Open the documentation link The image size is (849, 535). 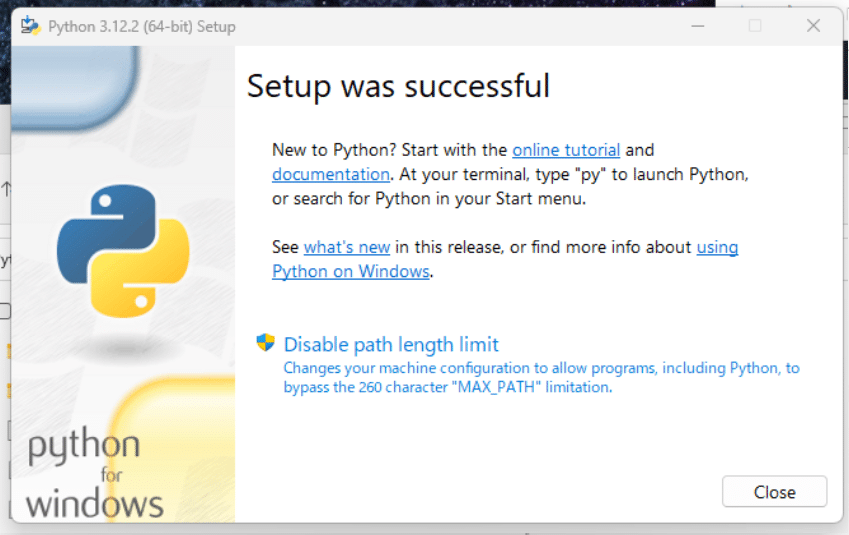pyautogui.click(x=331, y=174)
